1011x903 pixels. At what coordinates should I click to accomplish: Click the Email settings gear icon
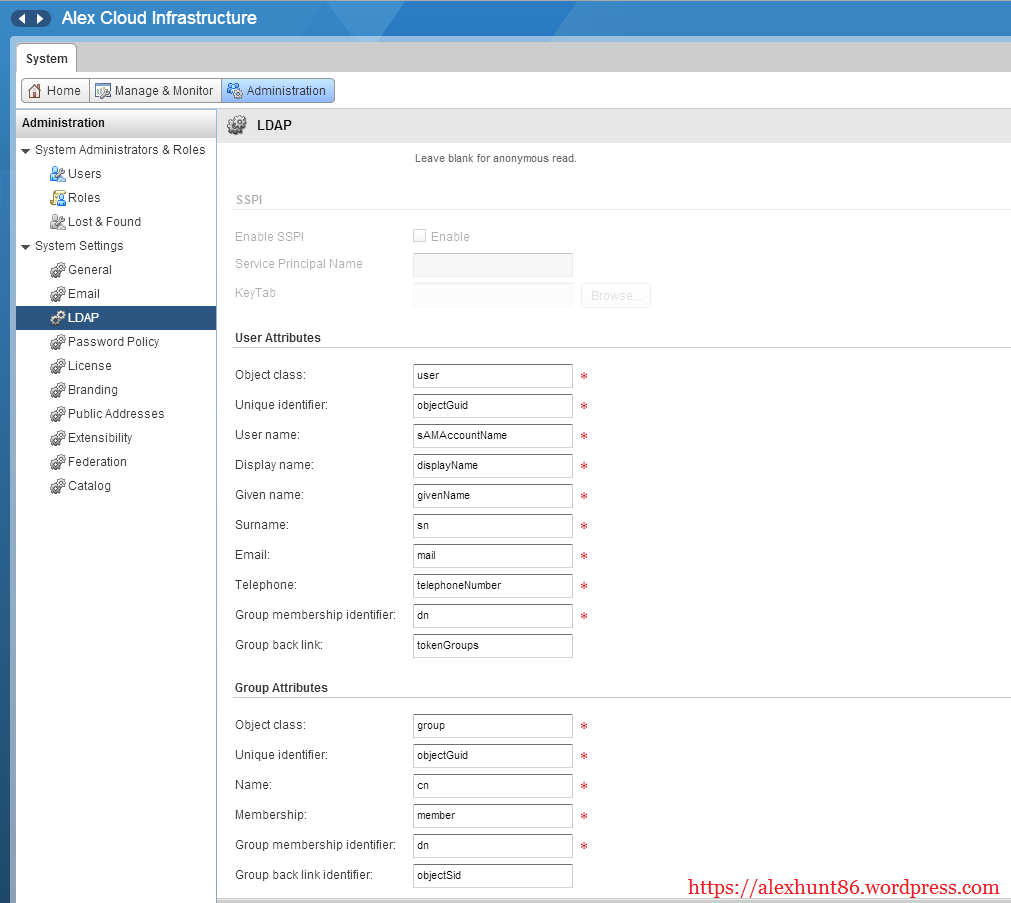click(58, 294)
